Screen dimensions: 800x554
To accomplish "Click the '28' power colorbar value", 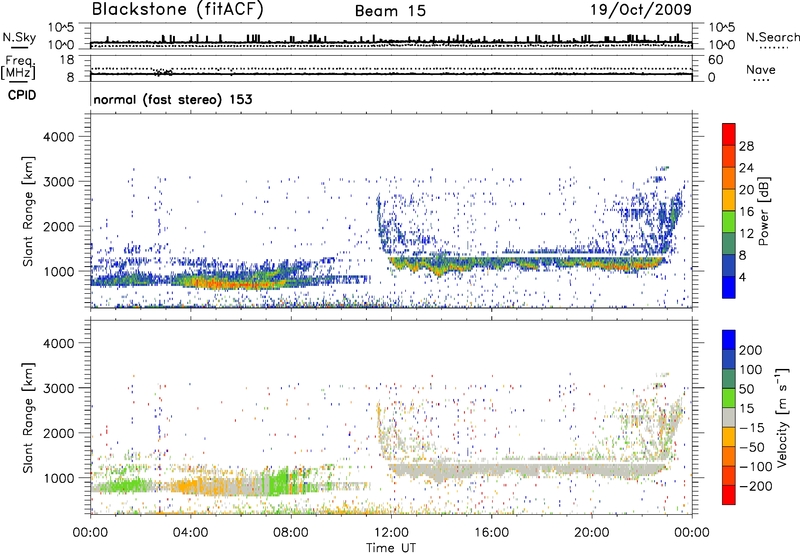I will [x=746, y=146].
